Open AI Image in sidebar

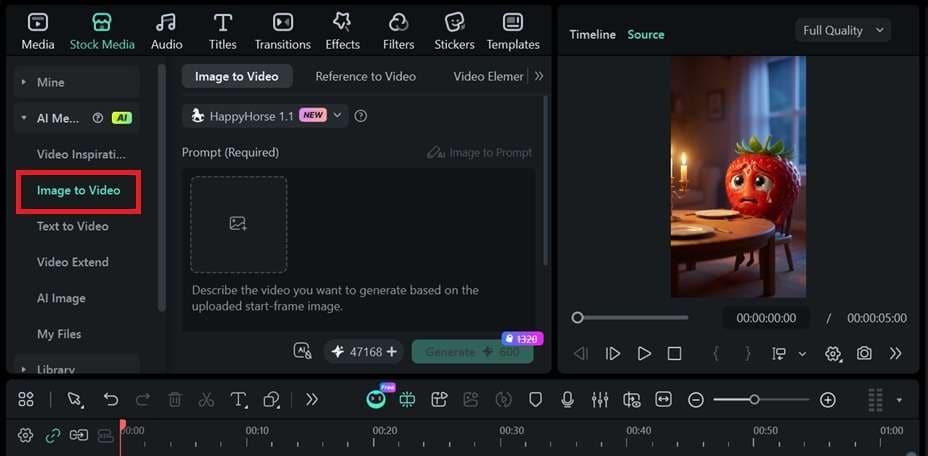pos(61,298)
